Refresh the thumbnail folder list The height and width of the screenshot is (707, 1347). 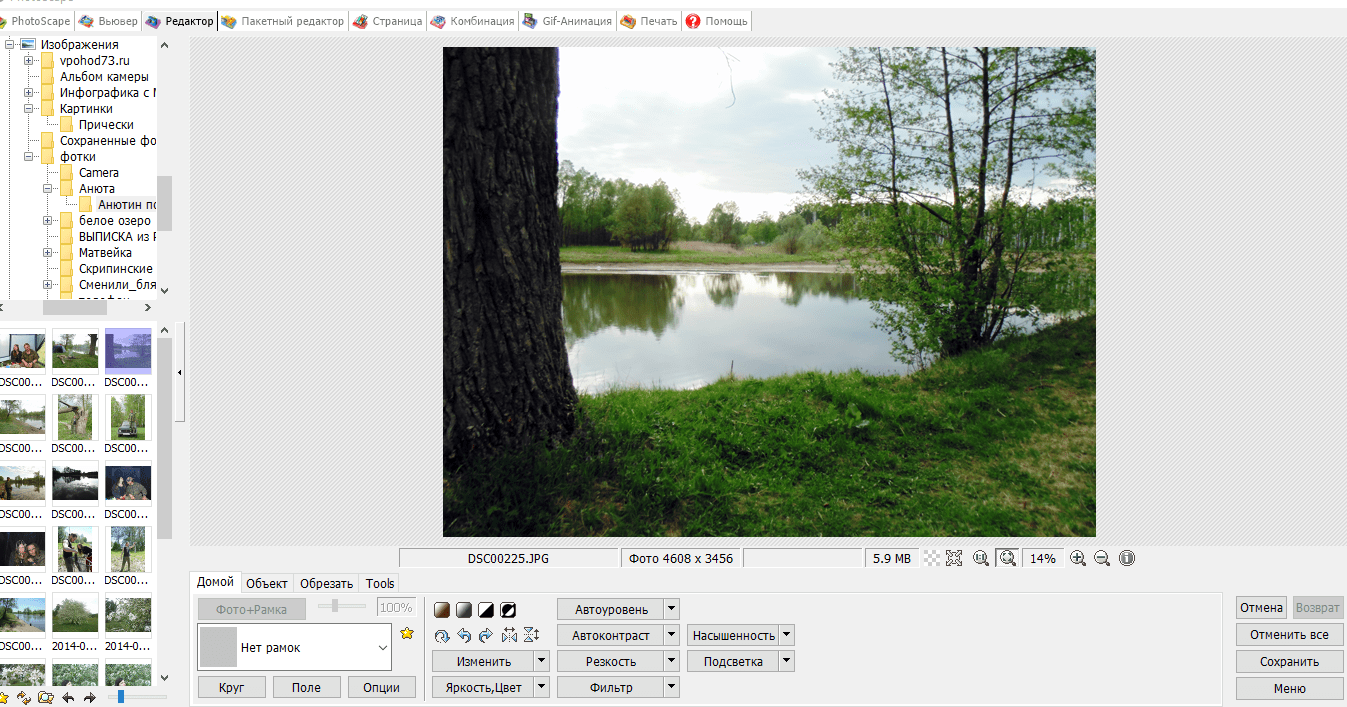coord(24,697)
